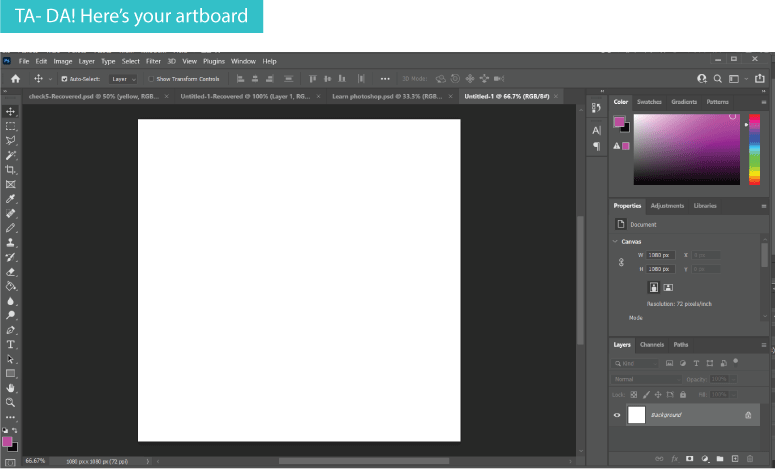Switch to the Channels tab

[651, 345]
